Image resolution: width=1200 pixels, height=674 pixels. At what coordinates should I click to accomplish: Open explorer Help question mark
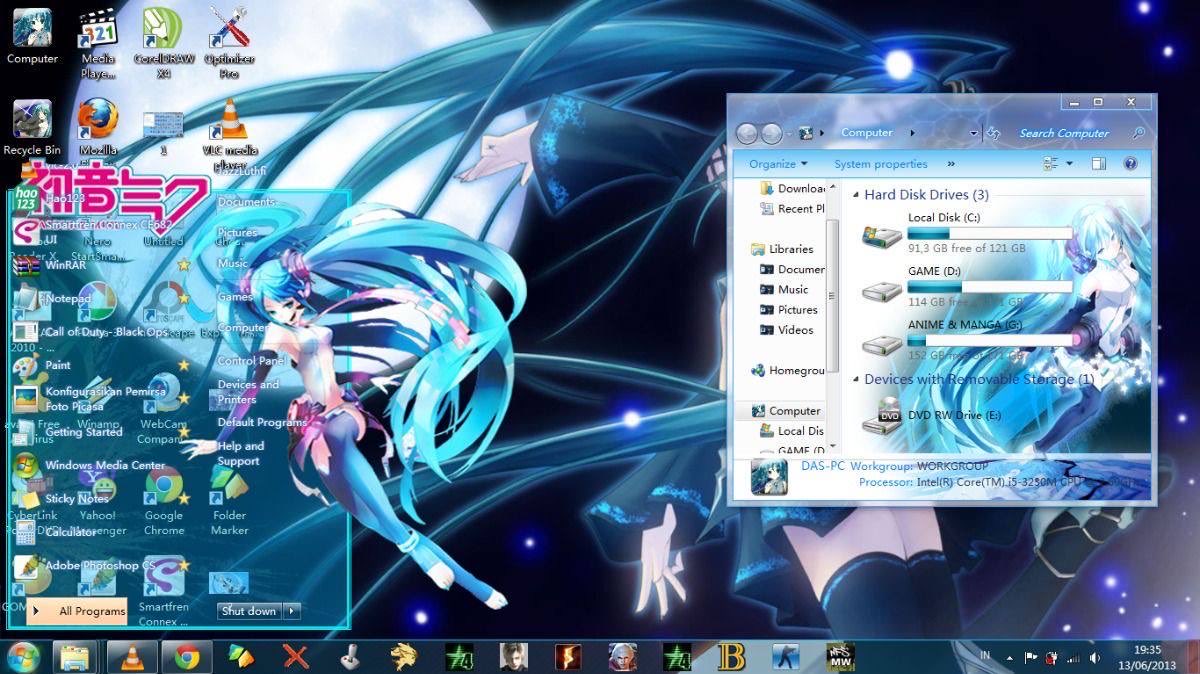pos(1131,164)
